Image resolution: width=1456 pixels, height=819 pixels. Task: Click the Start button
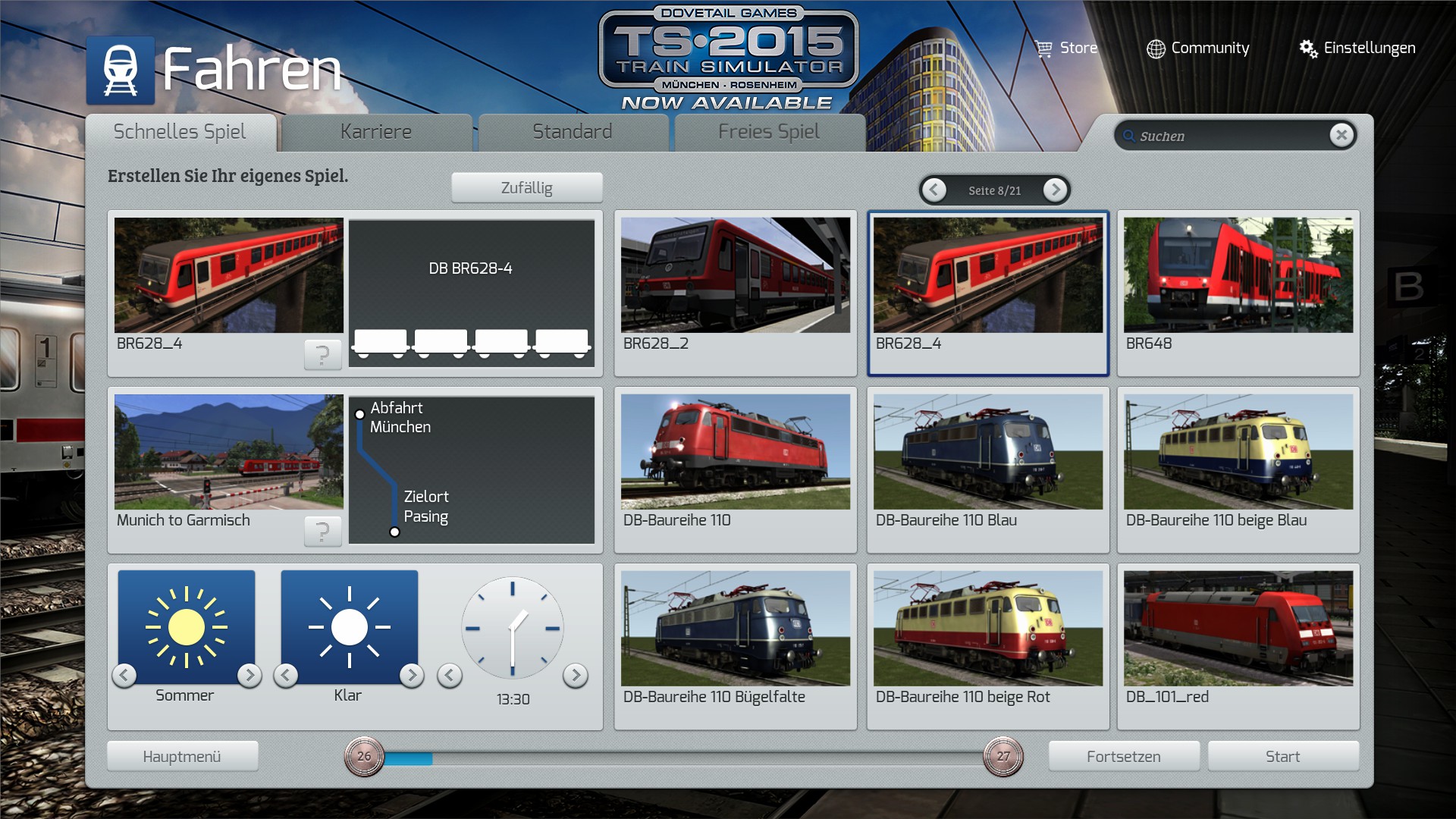coord(1282,756)
